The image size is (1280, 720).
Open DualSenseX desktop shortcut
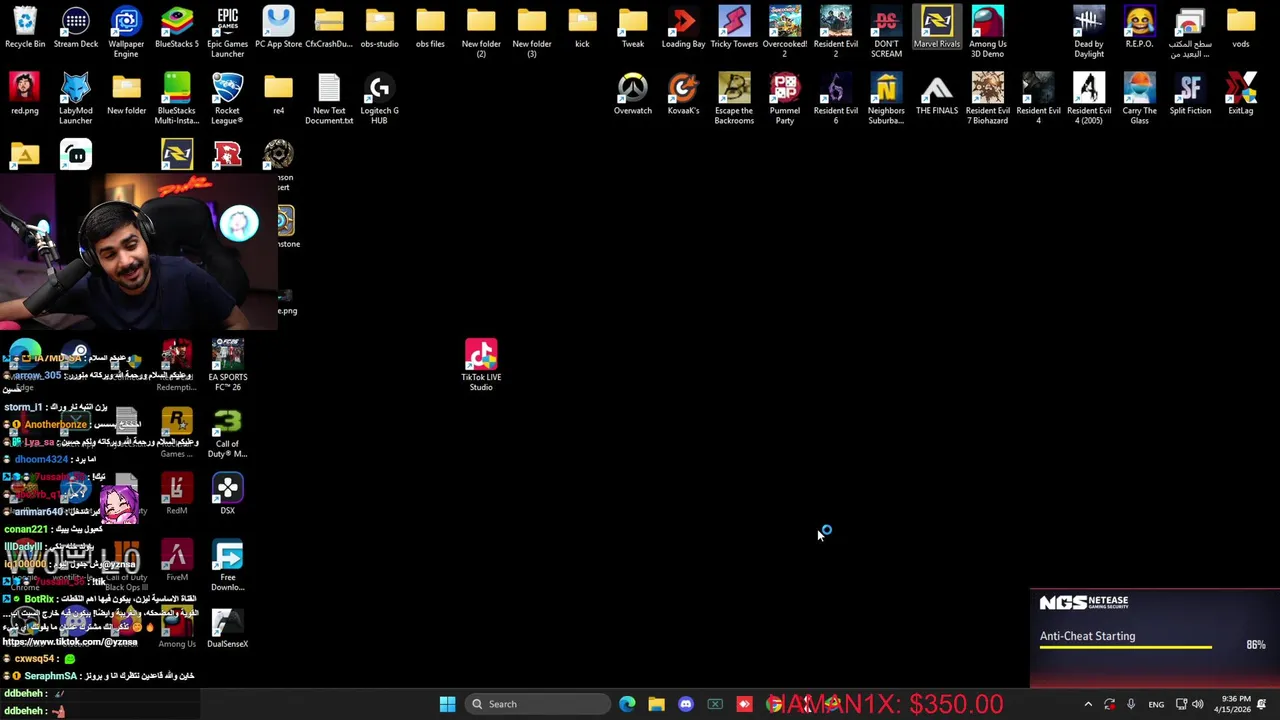click(227, 628)
